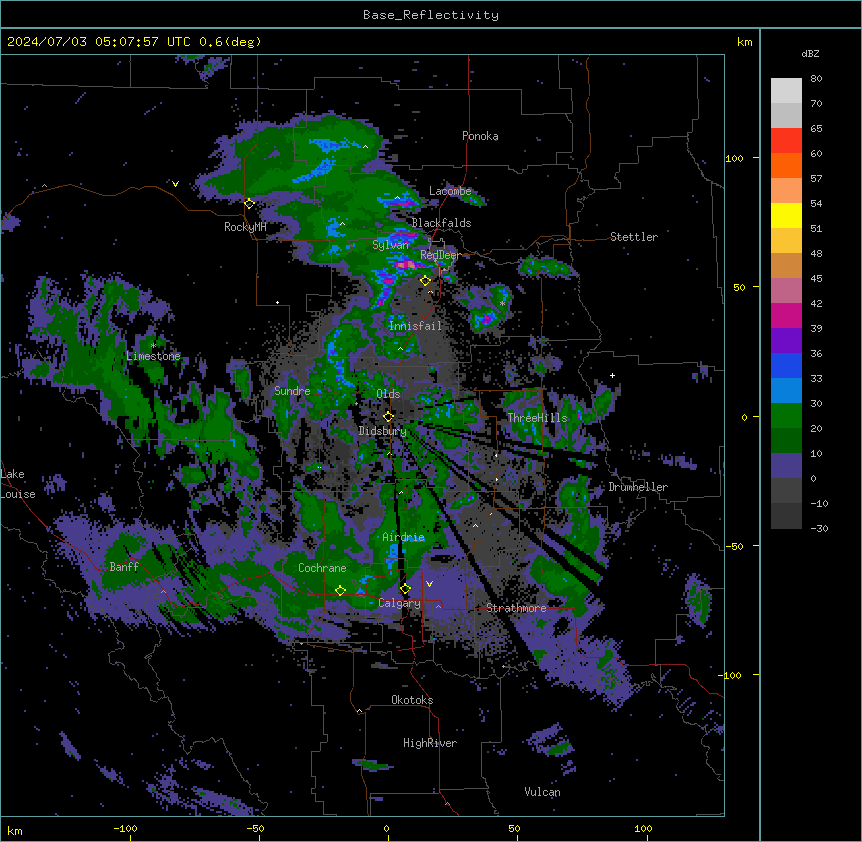Select the slate 0-10 dBZ legend swatch

click(786, 466)
